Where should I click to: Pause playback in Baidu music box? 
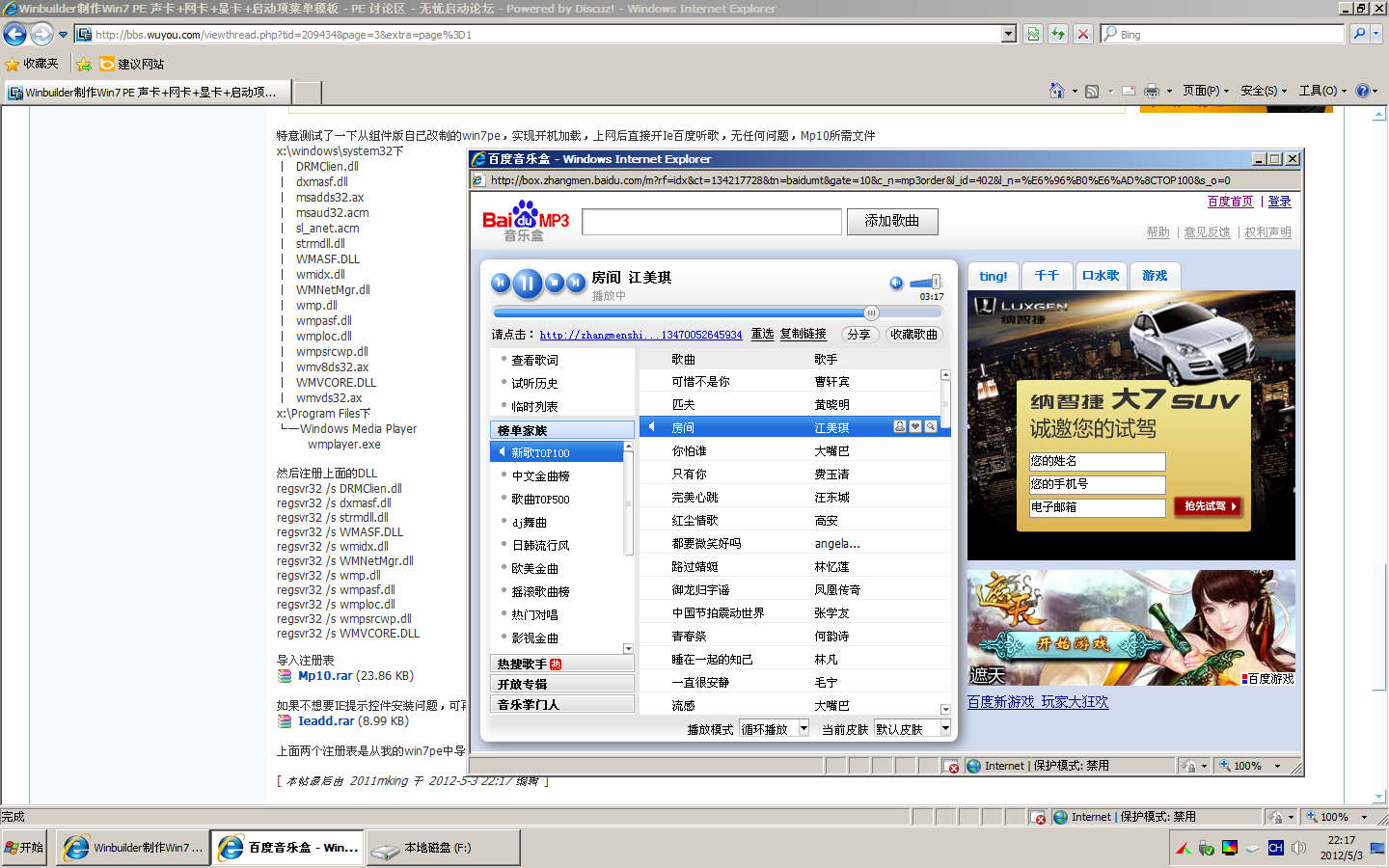(527, 283)
